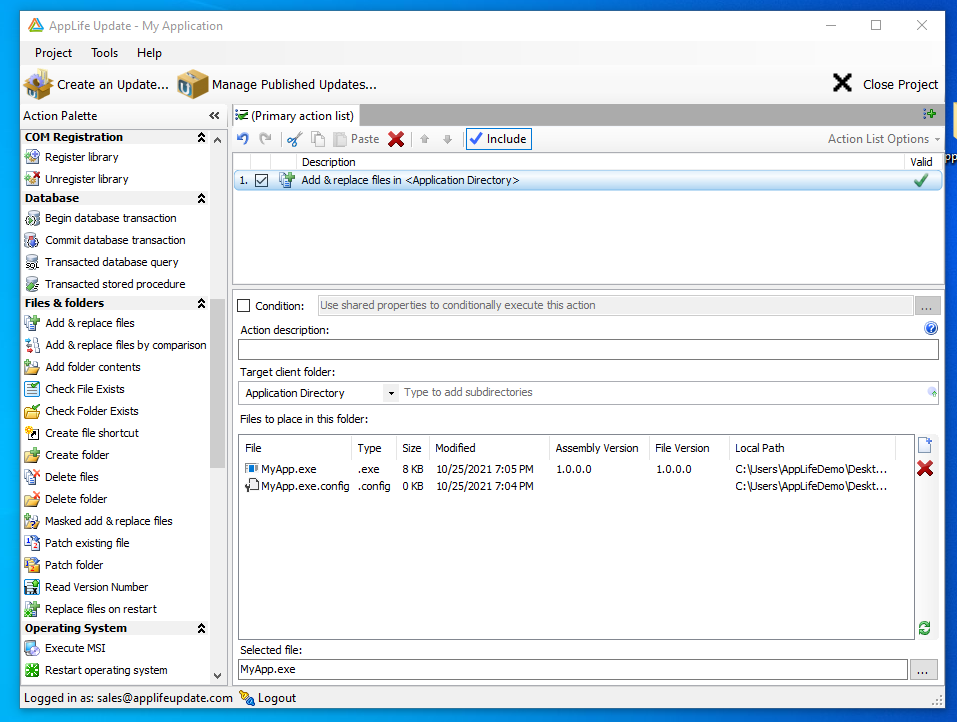The width and height of the screenshot is (957, 722).
Task: Add a new action list tab
Action: [930, 114]
